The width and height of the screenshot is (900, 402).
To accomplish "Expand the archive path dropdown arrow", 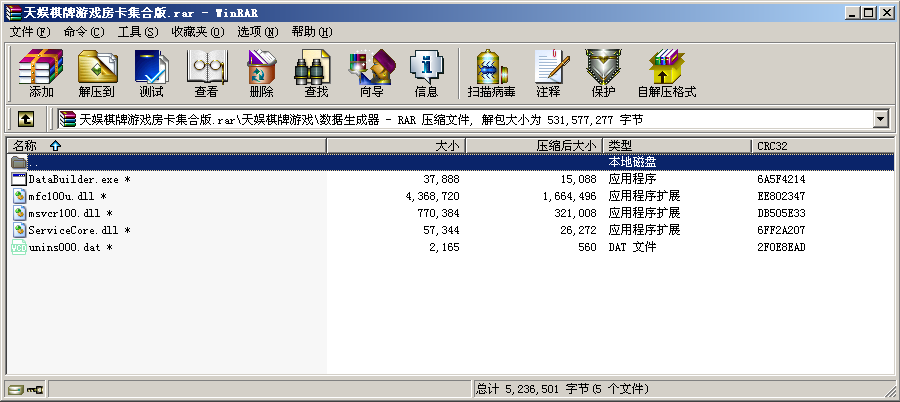I will 881,120.
